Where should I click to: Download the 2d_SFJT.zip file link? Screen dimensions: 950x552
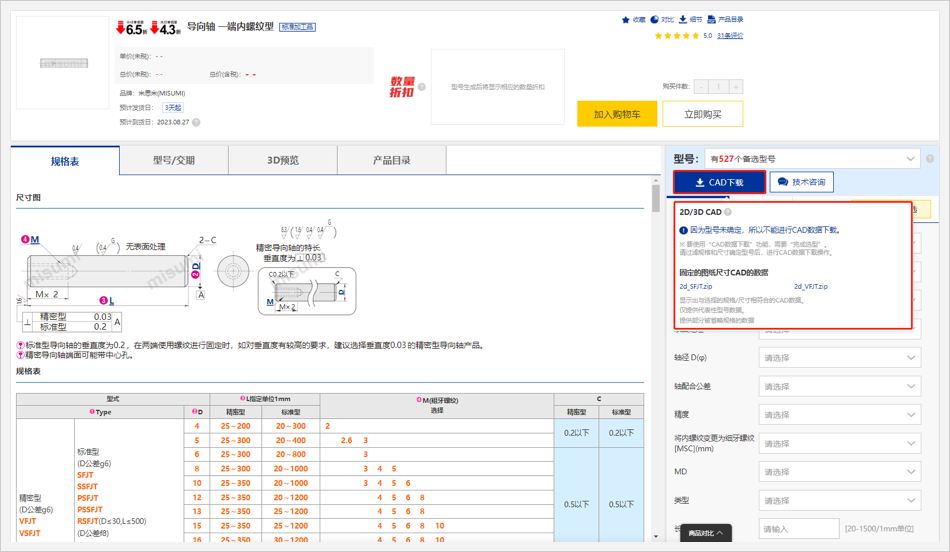point(696,287)
